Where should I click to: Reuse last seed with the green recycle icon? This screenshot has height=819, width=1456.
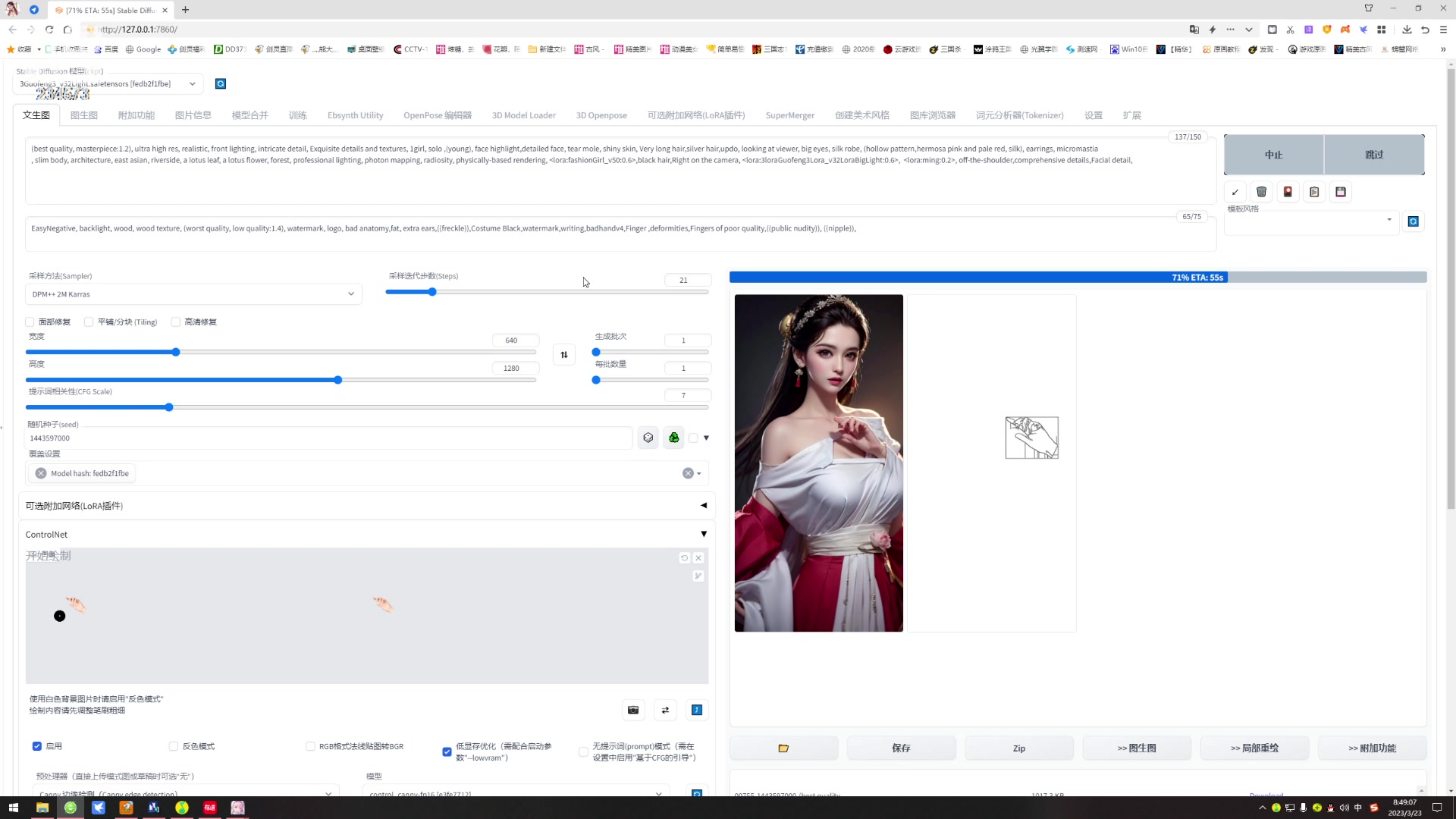(x=673, y=438)
